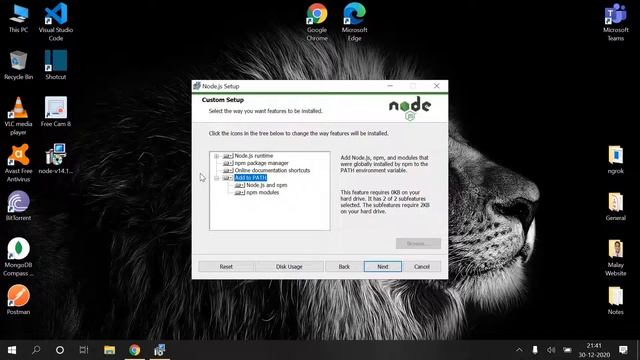The image size is (640, 360).
Task: Expand the Node.js runtime tree node
Action: click(x=216, y=156)
